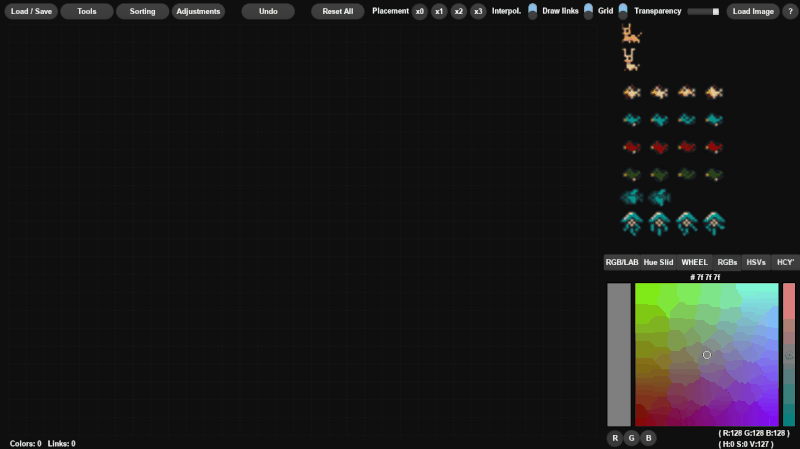The height and width of the screenshot is (449, 800).
Task: Set placement to x2
Action: [458, 11]
